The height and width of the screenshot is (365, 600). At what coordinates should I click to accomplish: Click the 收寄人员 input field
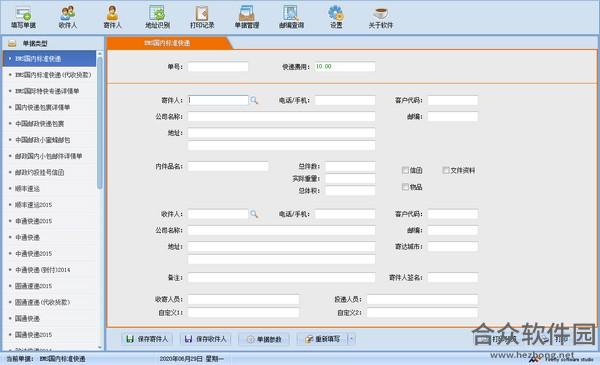click(x=243, y=299)
